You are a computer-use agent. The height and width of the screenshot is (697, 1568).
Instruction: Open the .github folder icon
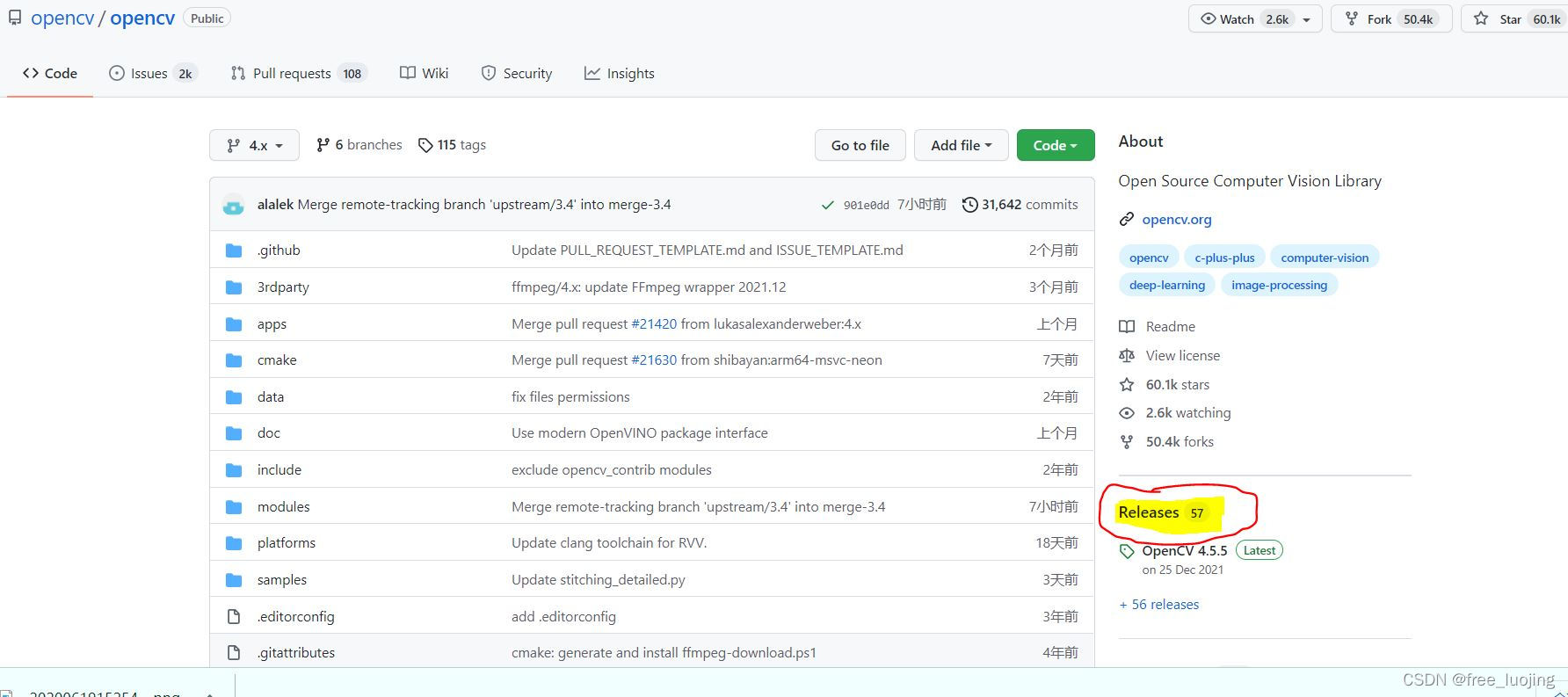pos(234,250)
